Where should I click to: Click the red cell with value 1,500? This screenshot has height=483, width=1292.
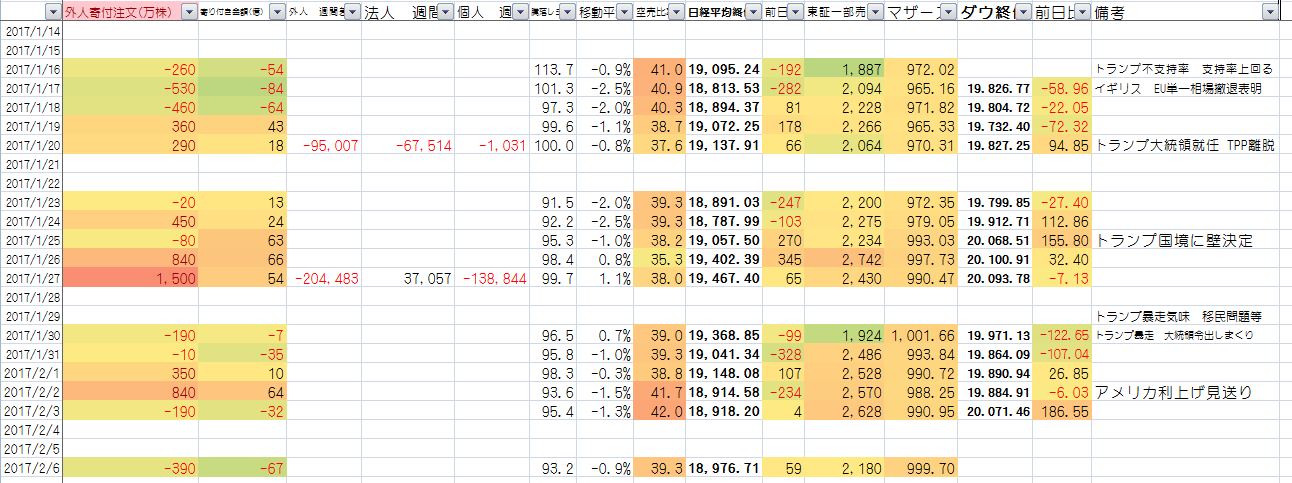coord(130,279)
